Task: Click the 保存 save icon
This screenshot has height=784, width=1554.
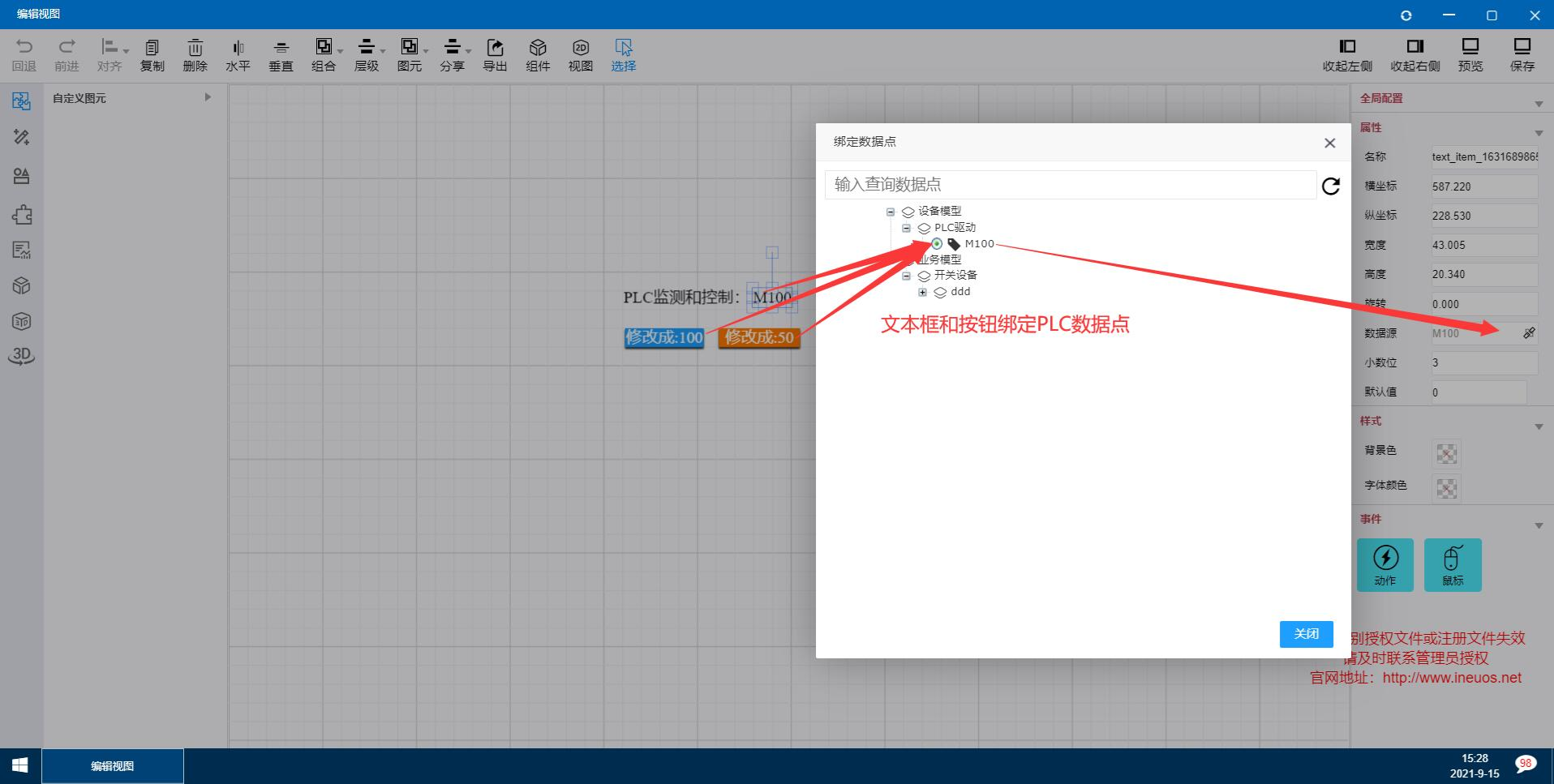Action: (1522, 55)
